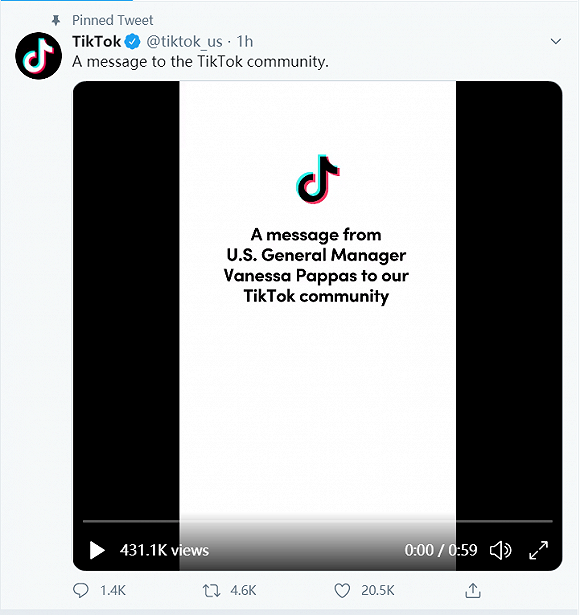Like the tweet with the heart icon
The image size is (580, 615).
pyautogui.click(x=342, y=590)
